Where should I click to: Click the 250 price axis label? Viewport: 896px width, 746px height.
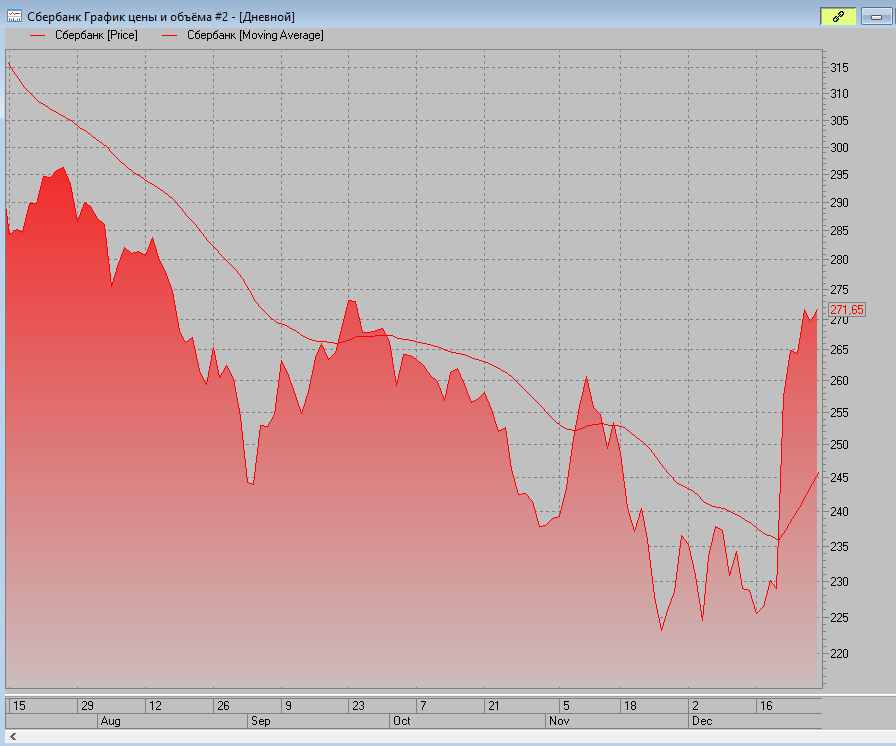pos(839,444)
